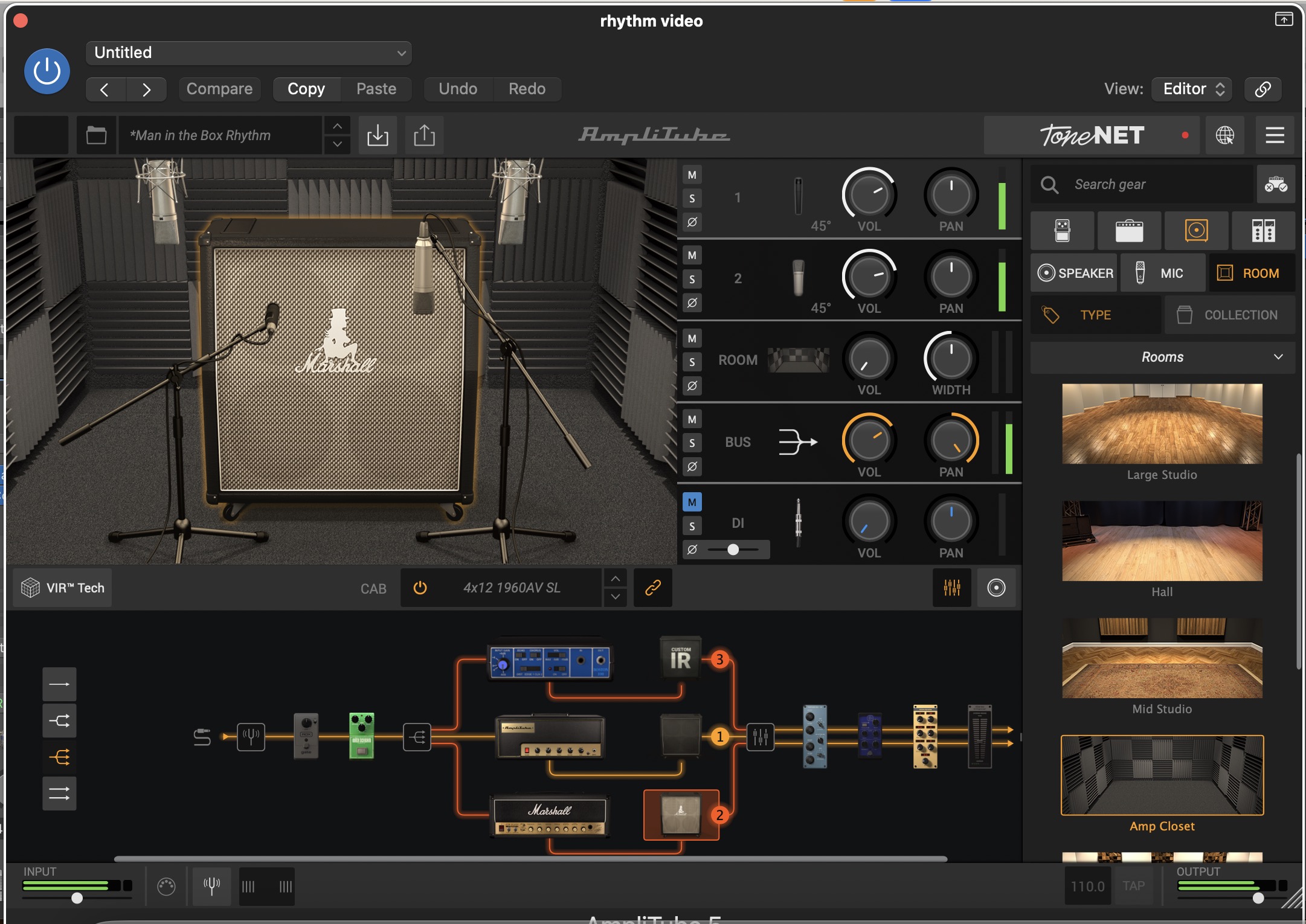Open the preset browser folder icon
The image size is (1306, 924).
click(x=96, y=135)
